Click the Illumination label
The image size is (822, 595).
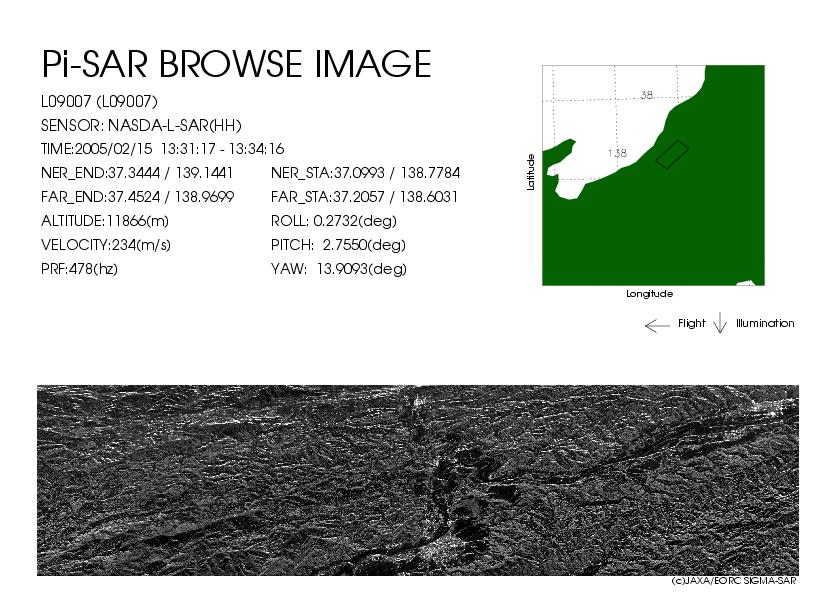(765, 323)
